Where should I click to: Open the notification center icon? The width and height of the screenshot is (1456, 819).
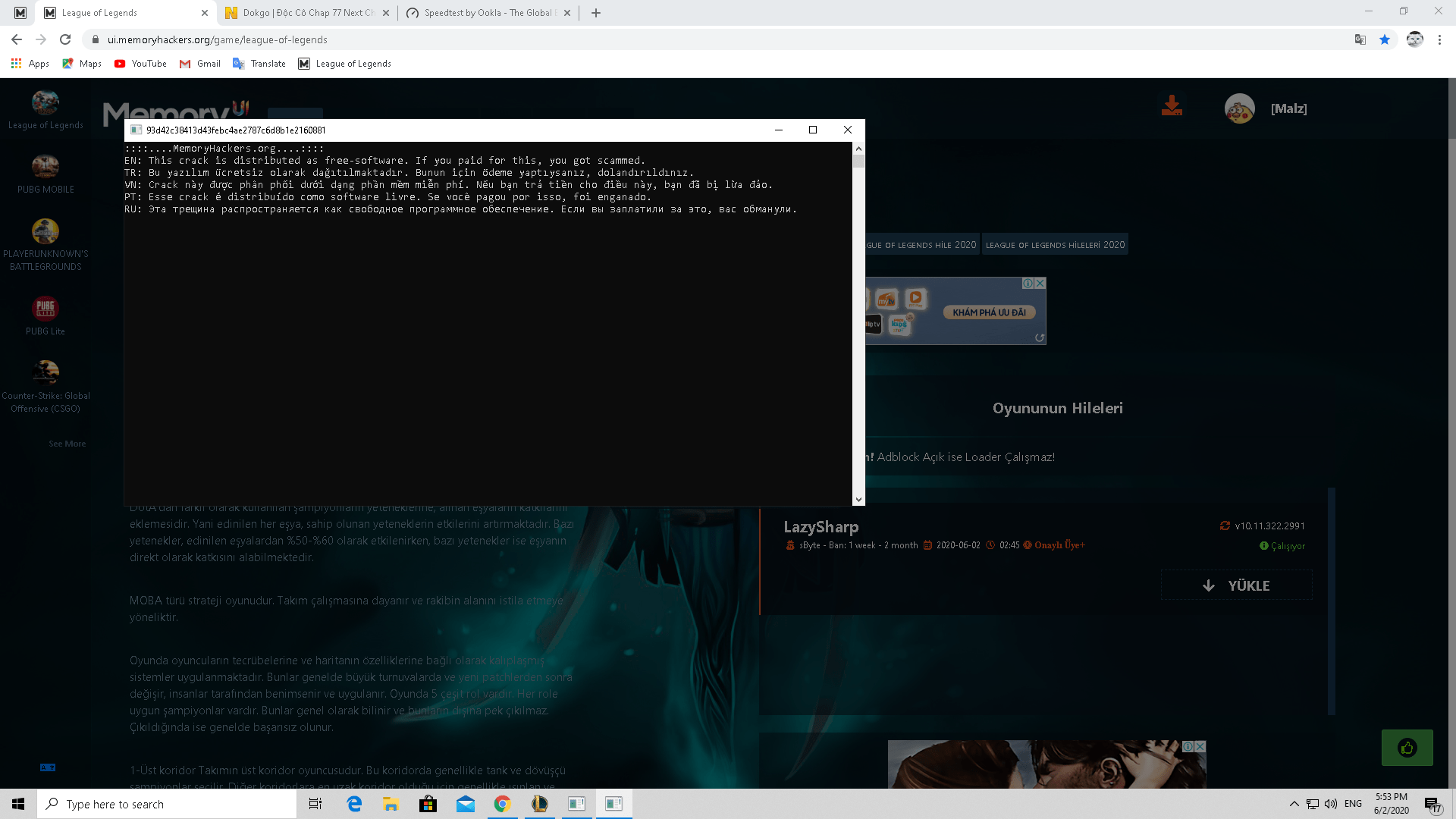(x=1432, y=804)
